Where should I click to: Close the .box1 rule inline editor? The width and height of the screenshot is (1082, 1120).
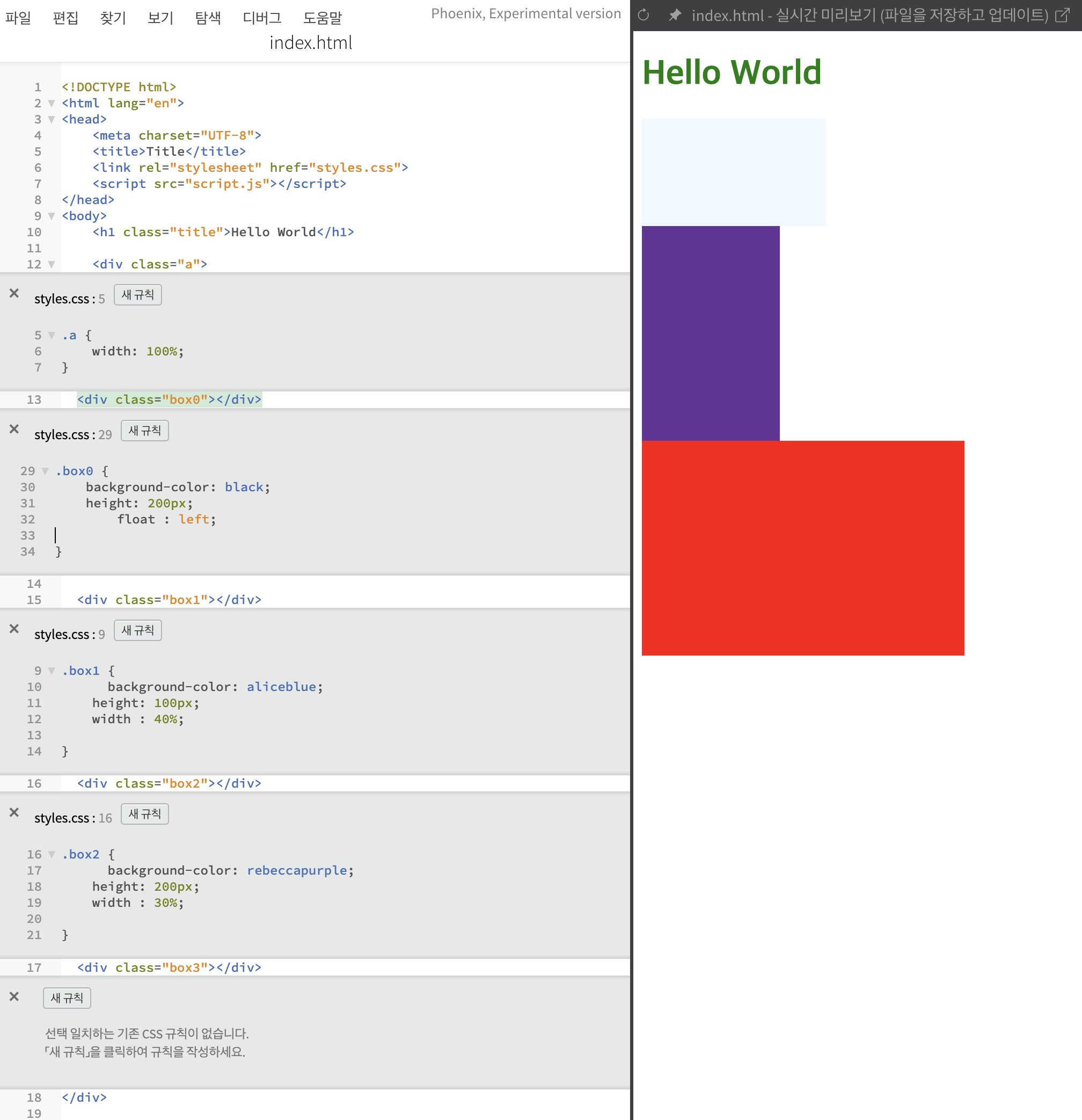[x=14, y=629]
